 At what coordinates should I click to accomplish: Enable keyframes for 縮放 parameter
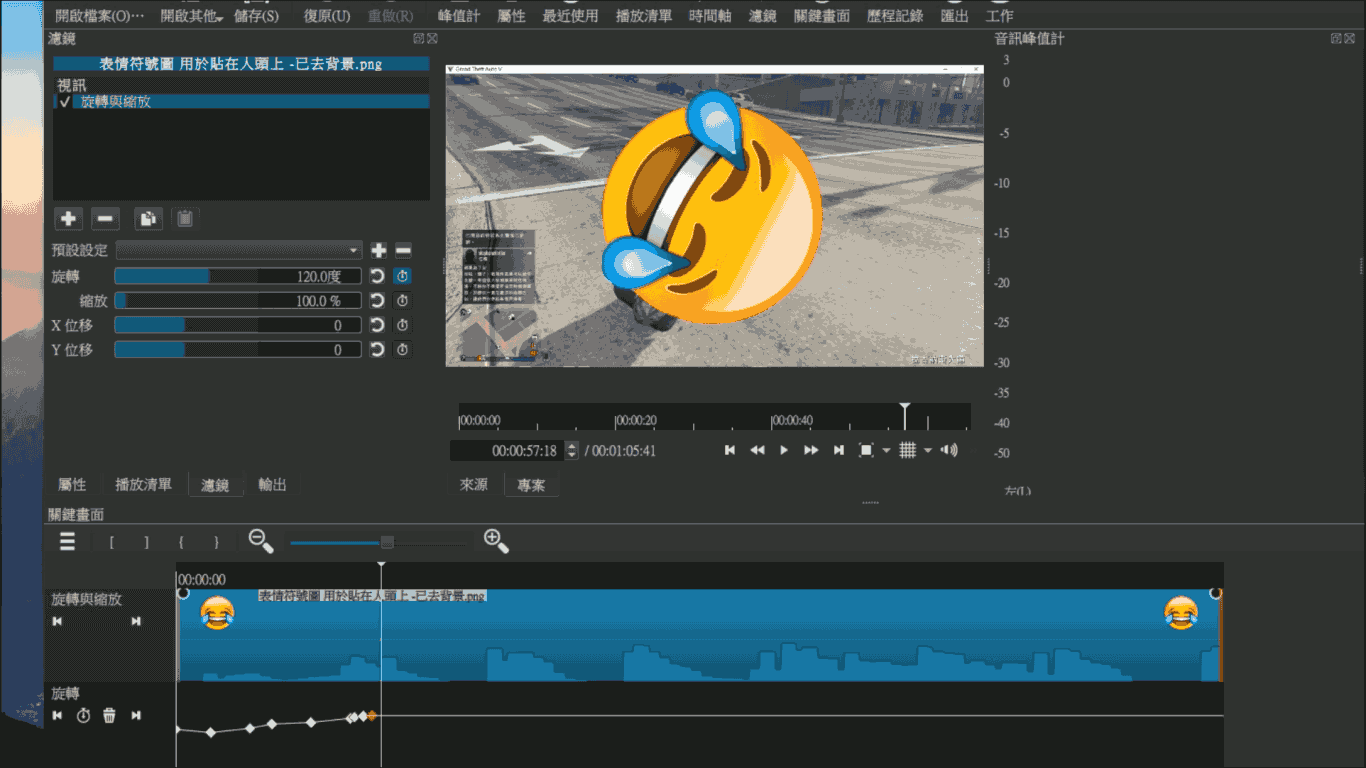coord(402,300)
